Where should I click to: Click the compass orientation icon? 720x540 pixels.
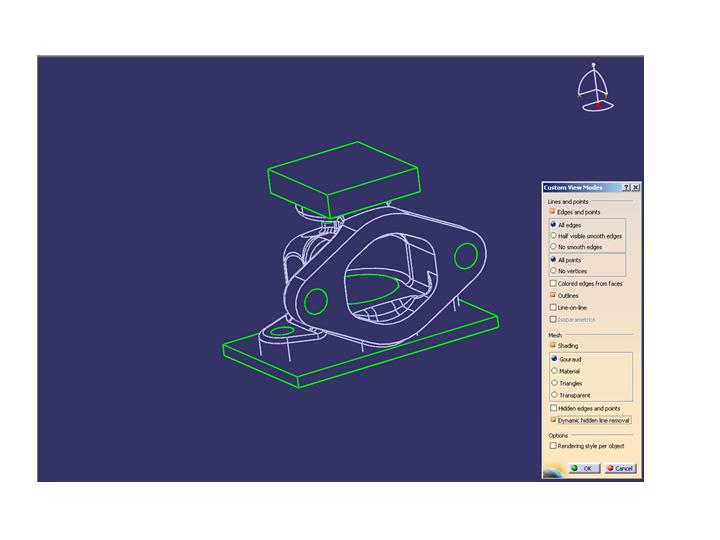pos(596,87)
